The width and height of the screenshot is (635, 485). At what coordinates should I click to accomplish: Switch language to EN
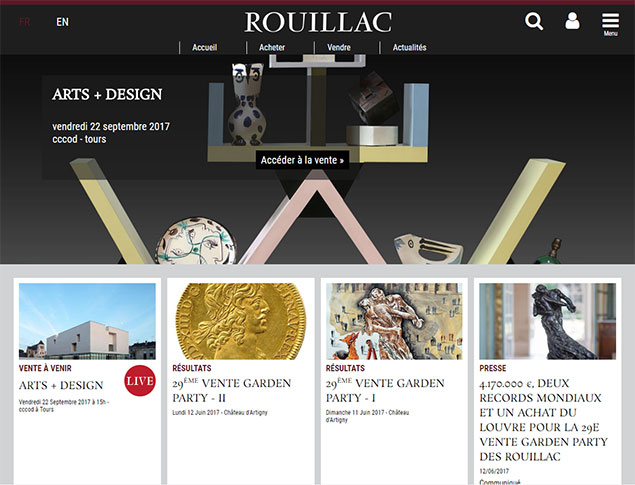pyautogui.click(x=62, y=22)
